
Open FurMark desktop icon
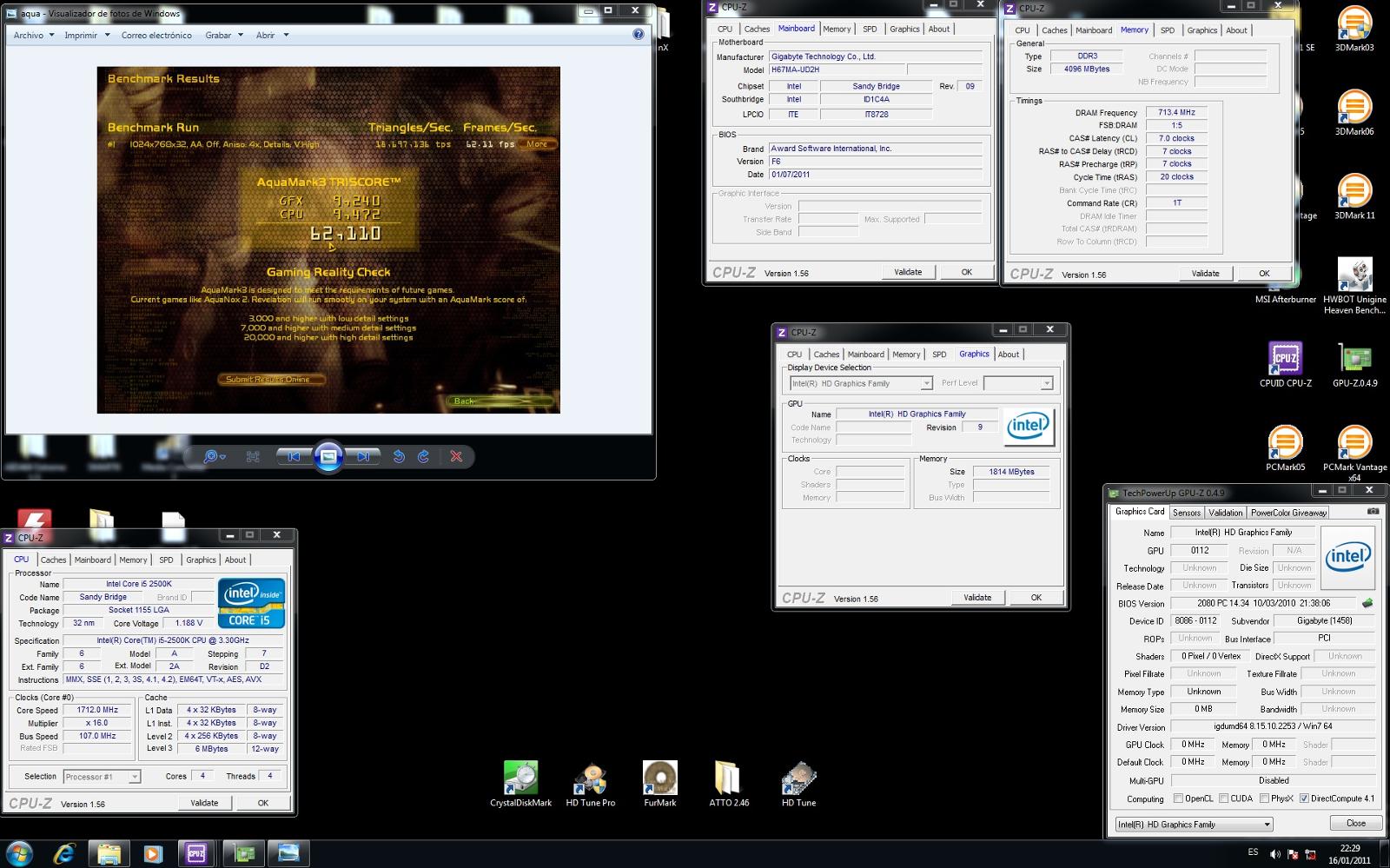pyautogui.click(x=660, y=784)
